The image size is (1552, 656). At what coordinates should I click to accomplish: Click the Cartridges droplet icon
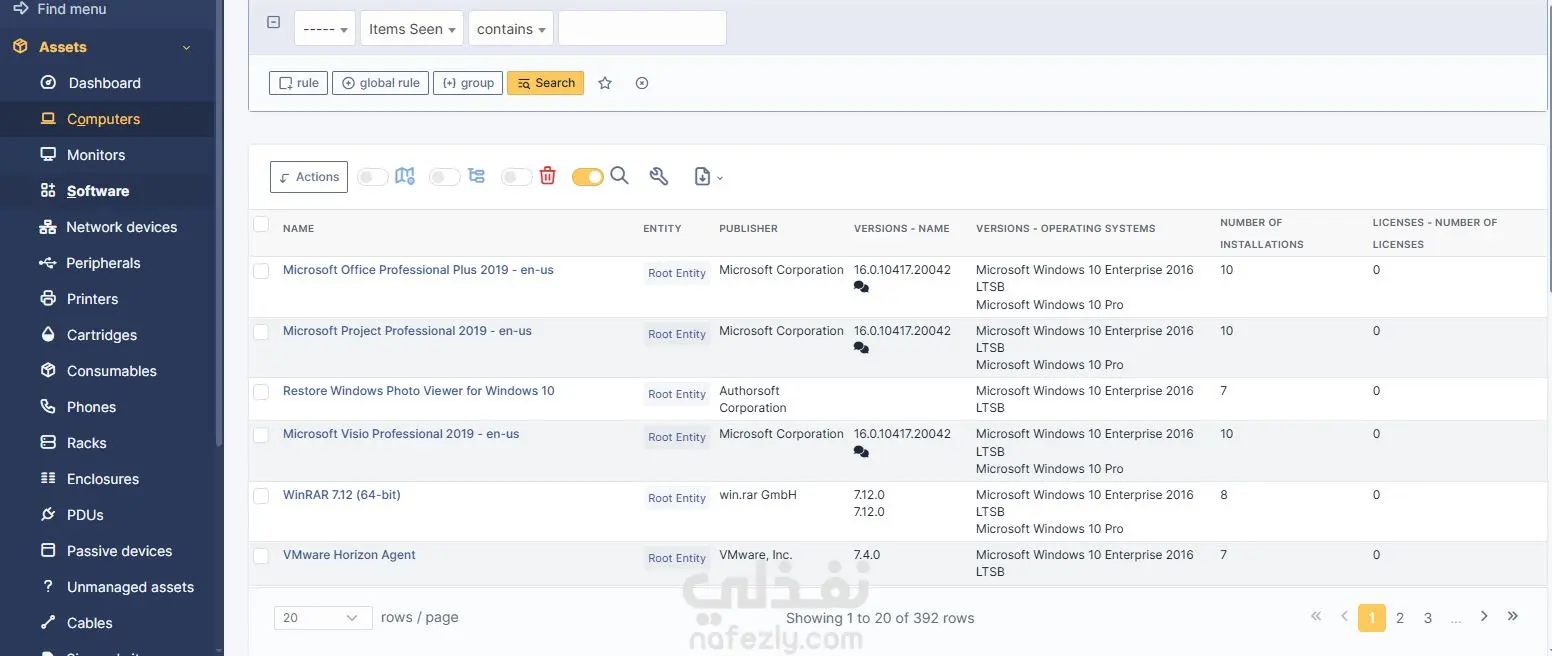click(48, 335)
